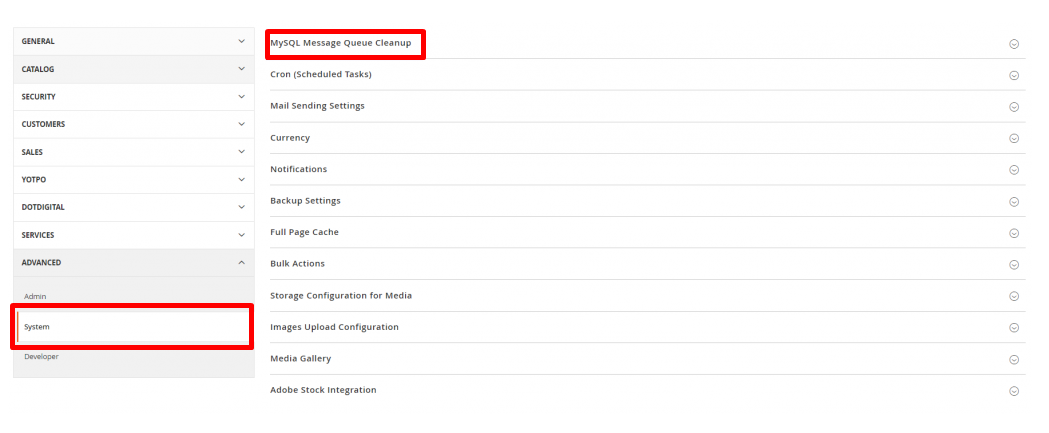
Task: Open Images Upload Configuration section
Action: [x=334, y=327]
